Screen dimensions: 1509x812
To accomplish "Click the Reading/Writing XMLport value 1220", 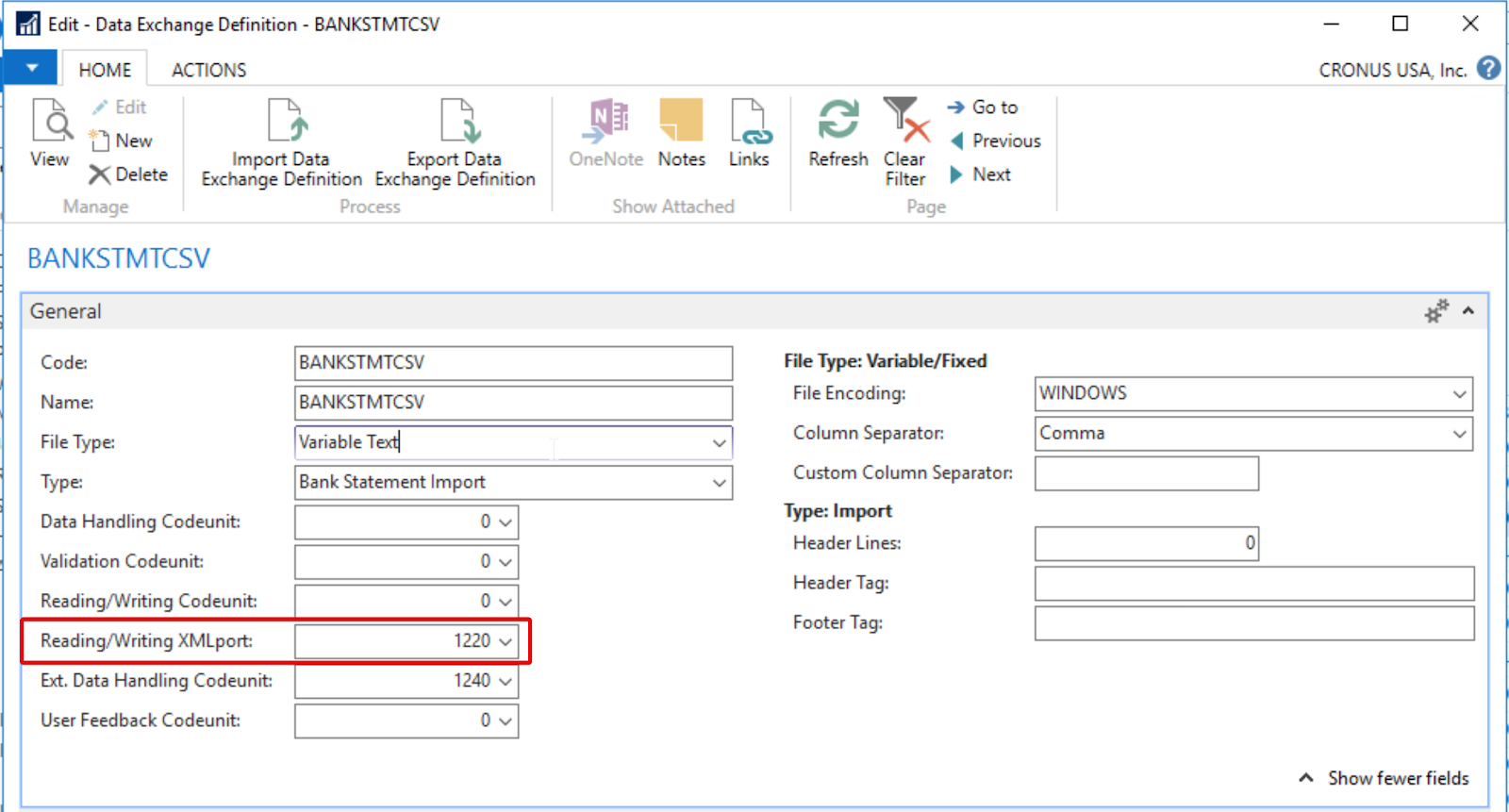I will 472,641.
